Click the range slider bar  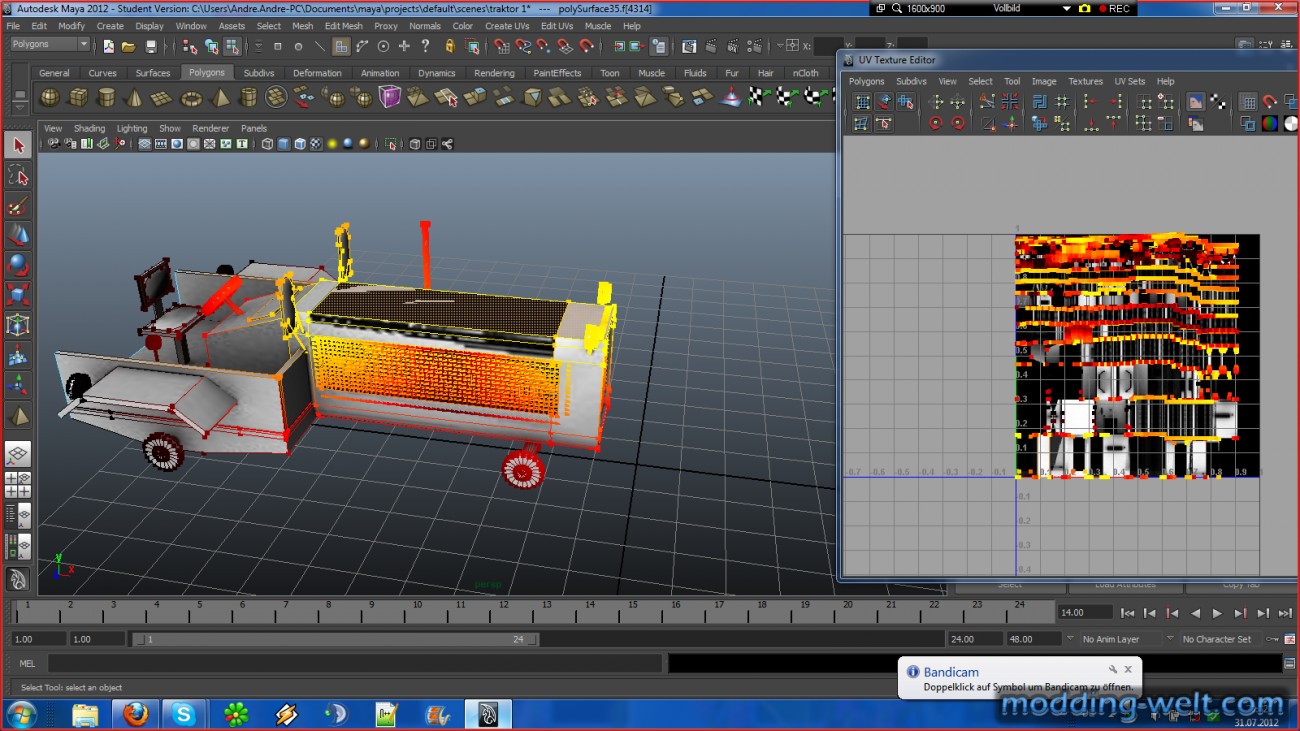335,639
